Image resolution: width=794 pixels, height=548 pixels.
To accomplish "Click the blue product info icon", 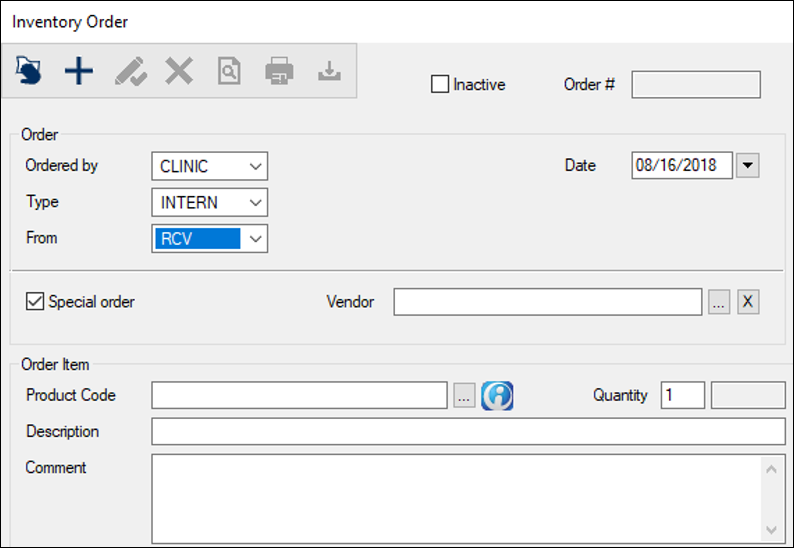I will pyautogui.click(x=497, y=396).
